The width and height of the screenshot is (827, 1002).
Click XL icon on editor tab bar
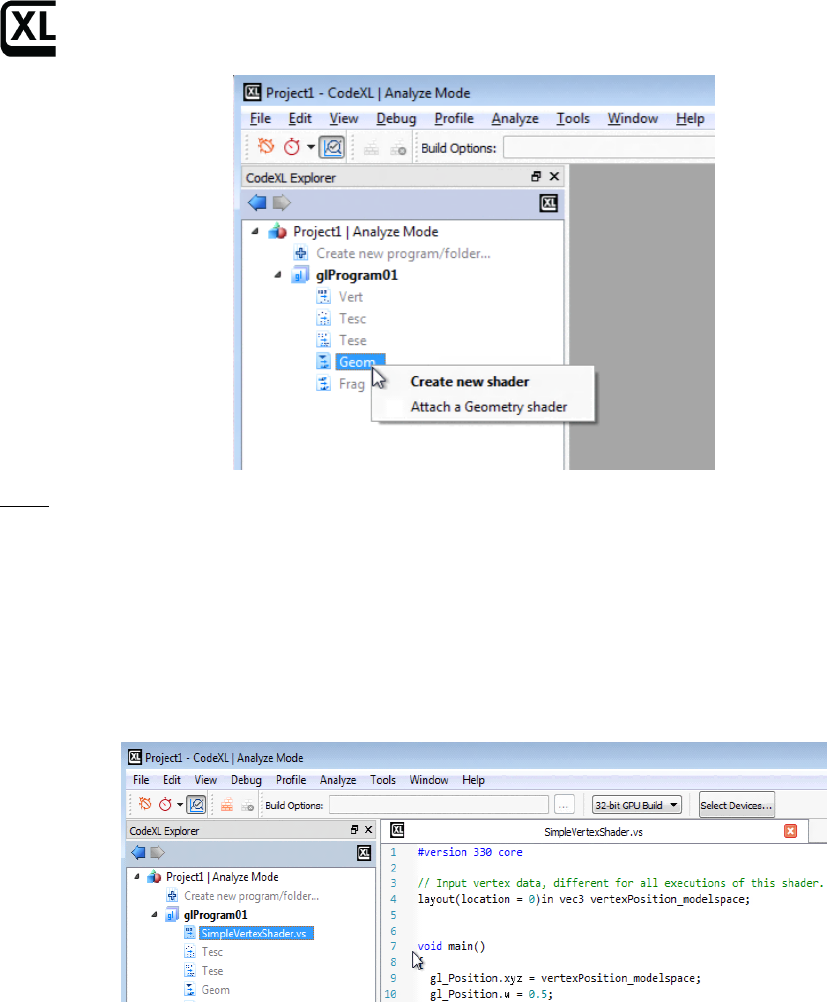397,830
